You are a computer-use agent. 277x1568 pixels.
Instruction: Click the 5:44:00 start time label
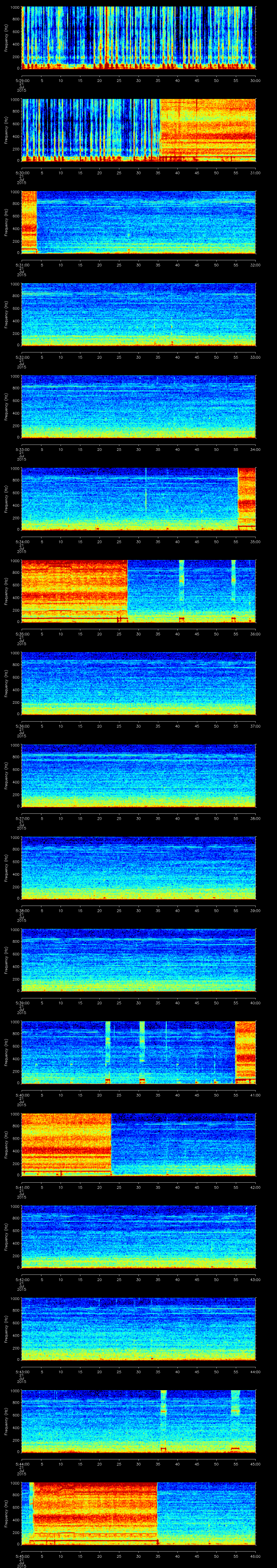tap(22, 1463)
